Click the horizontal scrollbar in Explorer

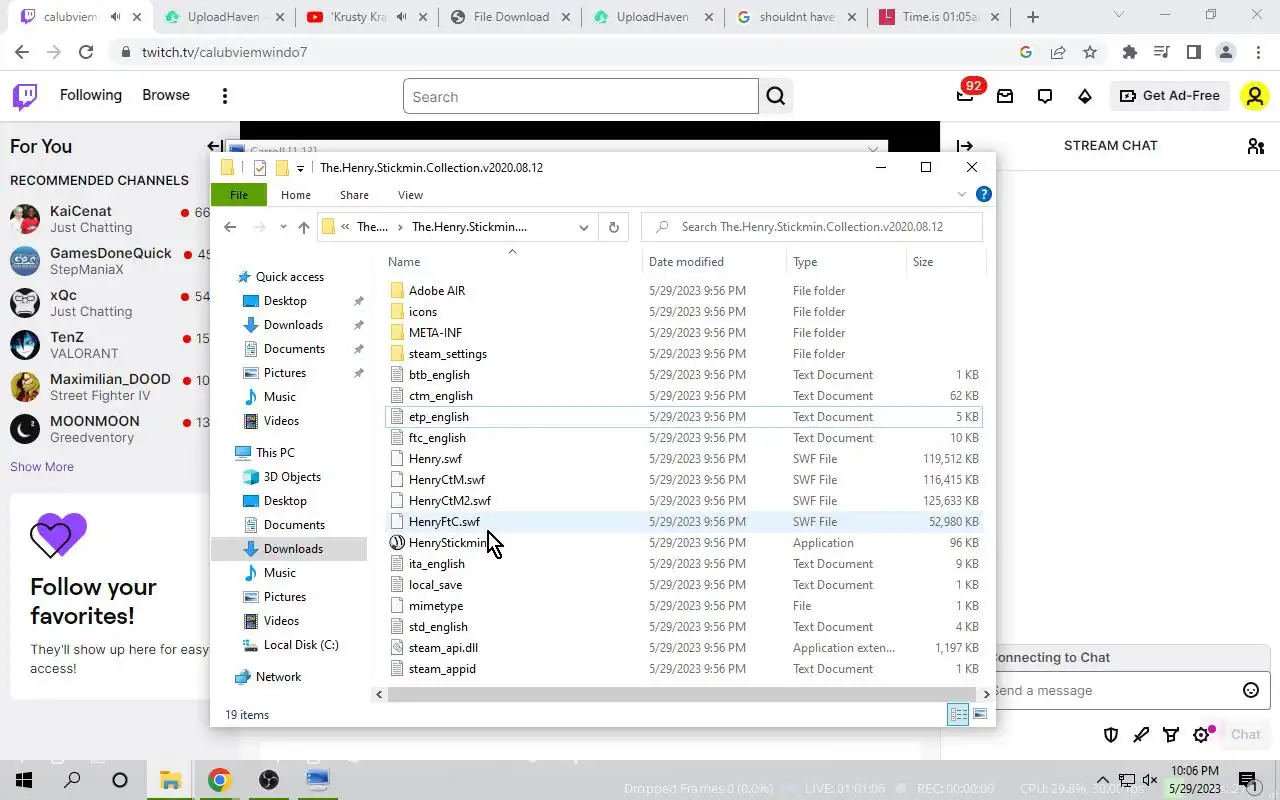tap(680, 694)
